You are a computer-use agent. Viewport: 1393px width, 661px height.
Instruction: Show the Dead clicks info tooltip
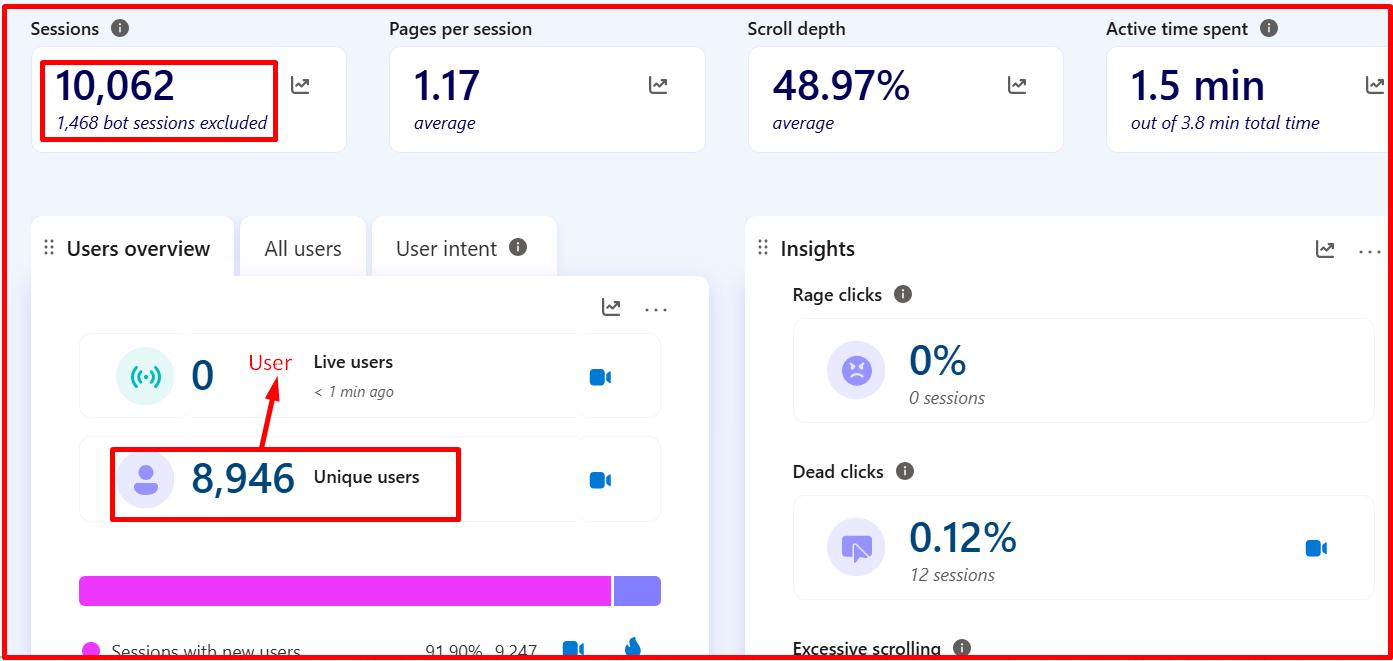point(905,471)
